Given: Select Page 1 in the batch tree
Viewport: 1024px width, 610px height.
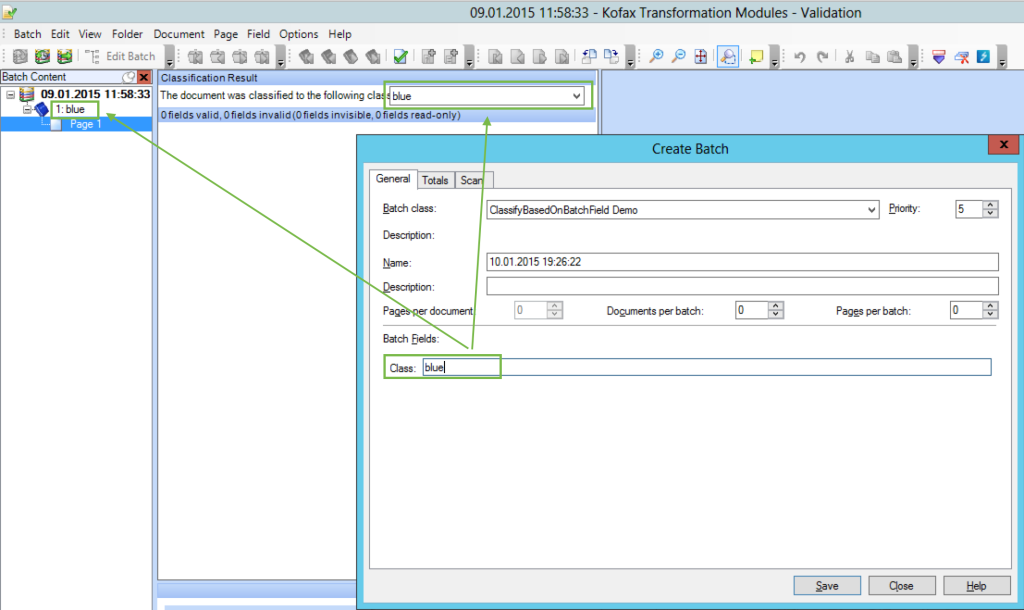Looking at the screenshot, I should tap(85, 124).
